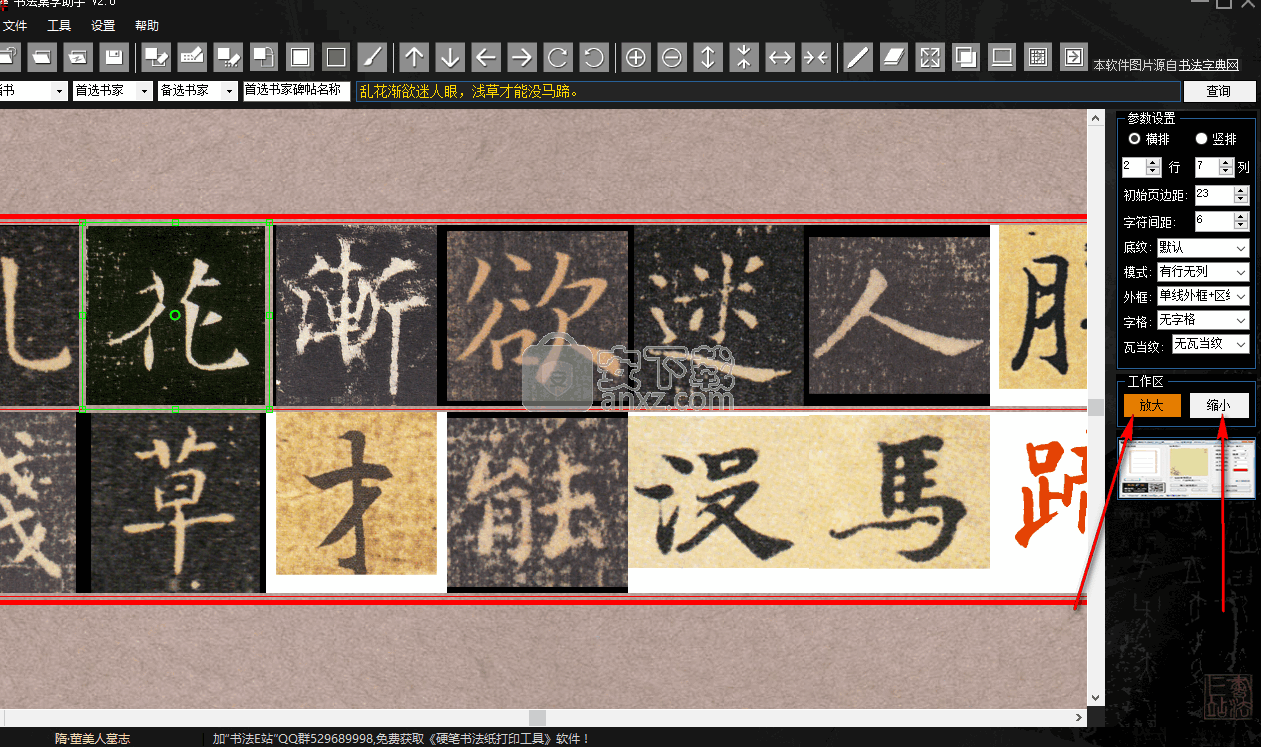Screen dimensions: 1261x747
Task: Open the 模式 dropdown showing 有行无列
Action: click(x=1203, y=272)
